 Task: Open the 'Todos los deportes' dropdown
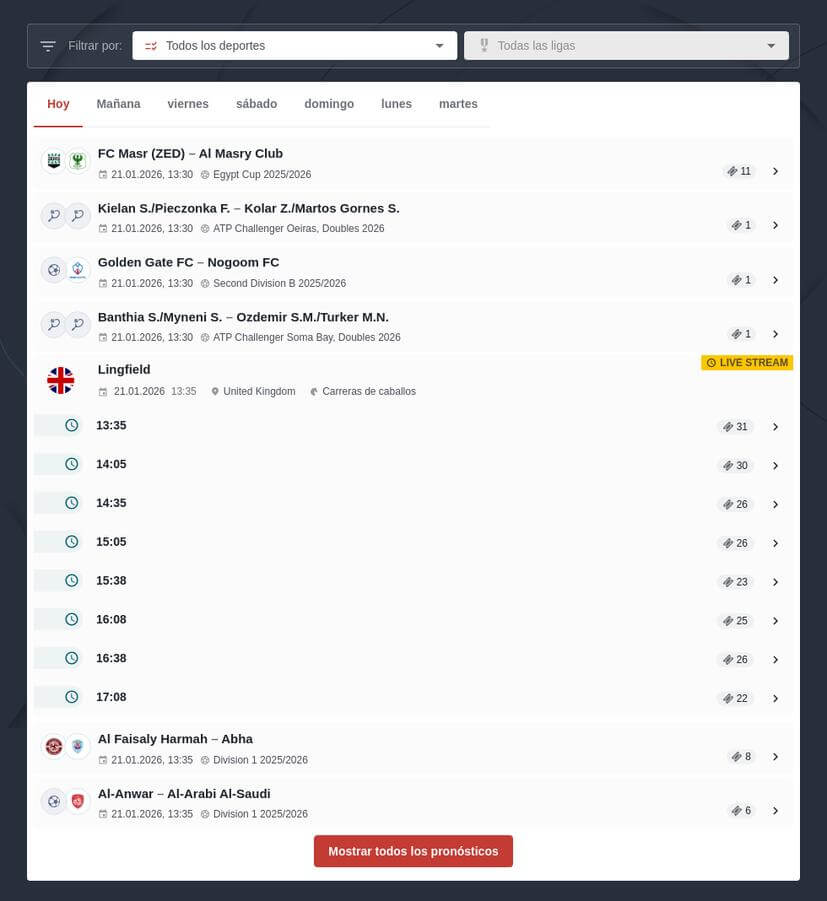point(294,45)
